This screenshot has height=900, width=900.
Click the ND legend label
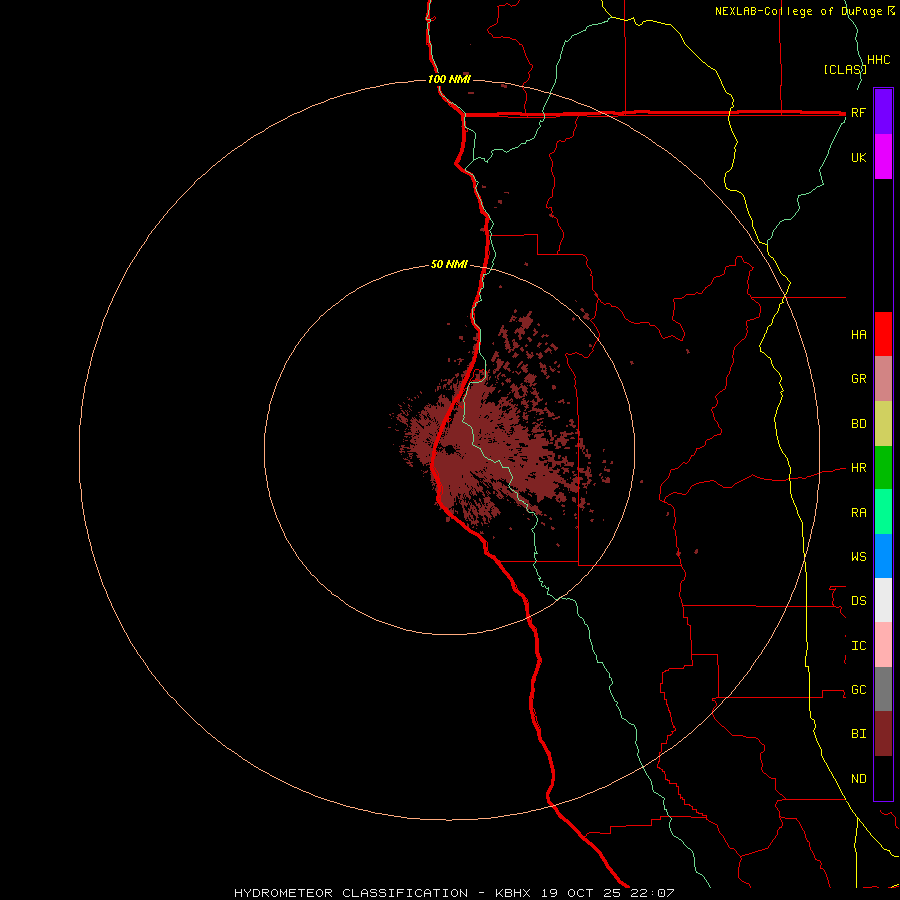click(x=858, y=779)
